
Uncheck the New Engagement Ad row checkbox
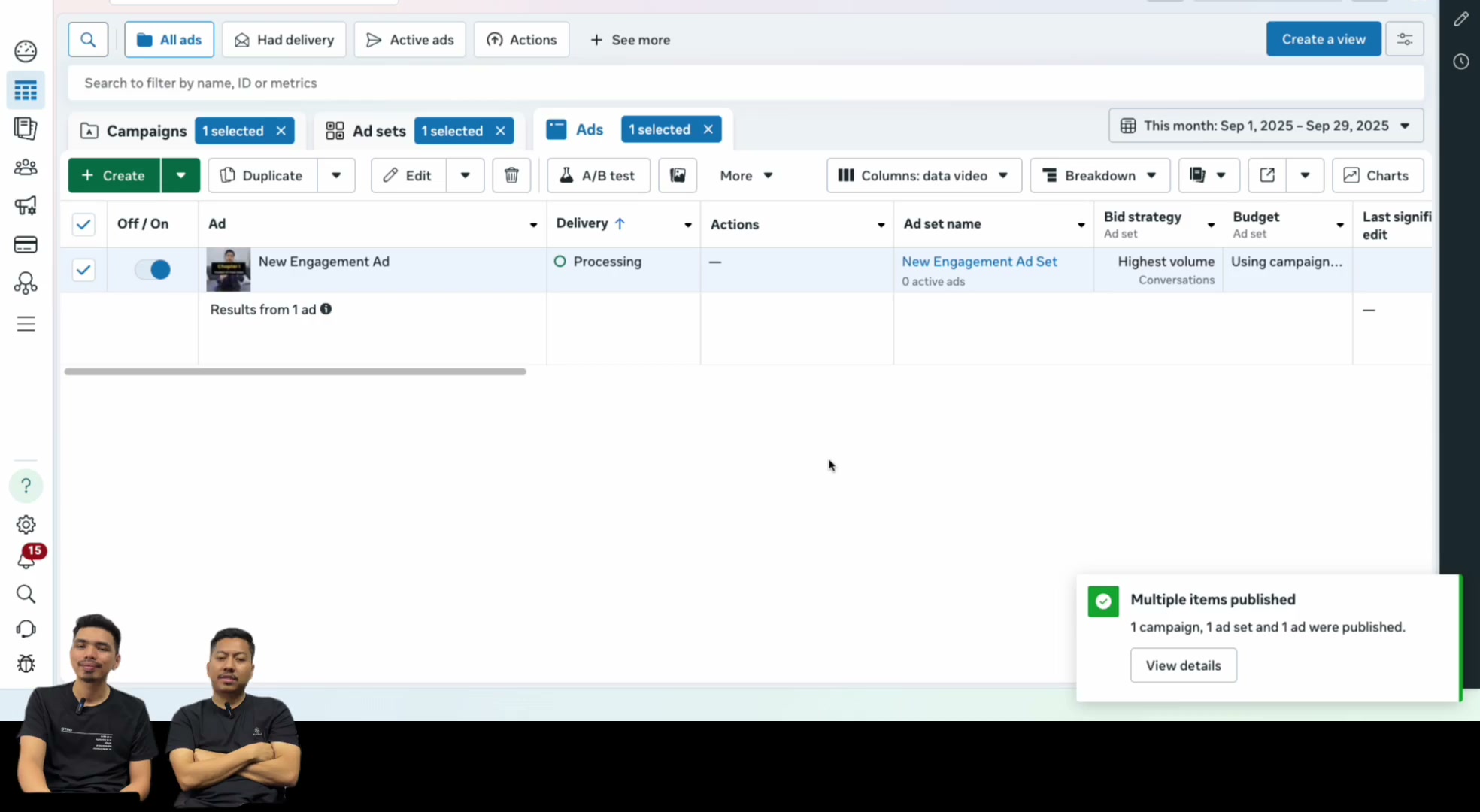[83, 270]
